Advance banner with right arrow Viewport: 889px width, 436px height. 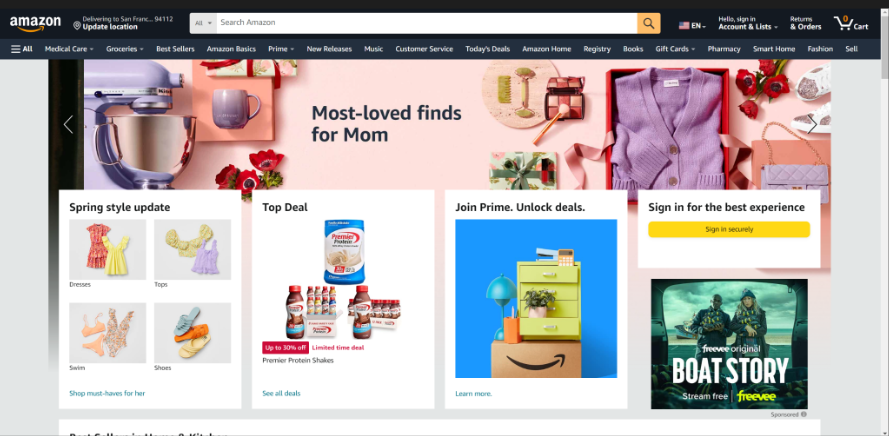tap(812, 124)
